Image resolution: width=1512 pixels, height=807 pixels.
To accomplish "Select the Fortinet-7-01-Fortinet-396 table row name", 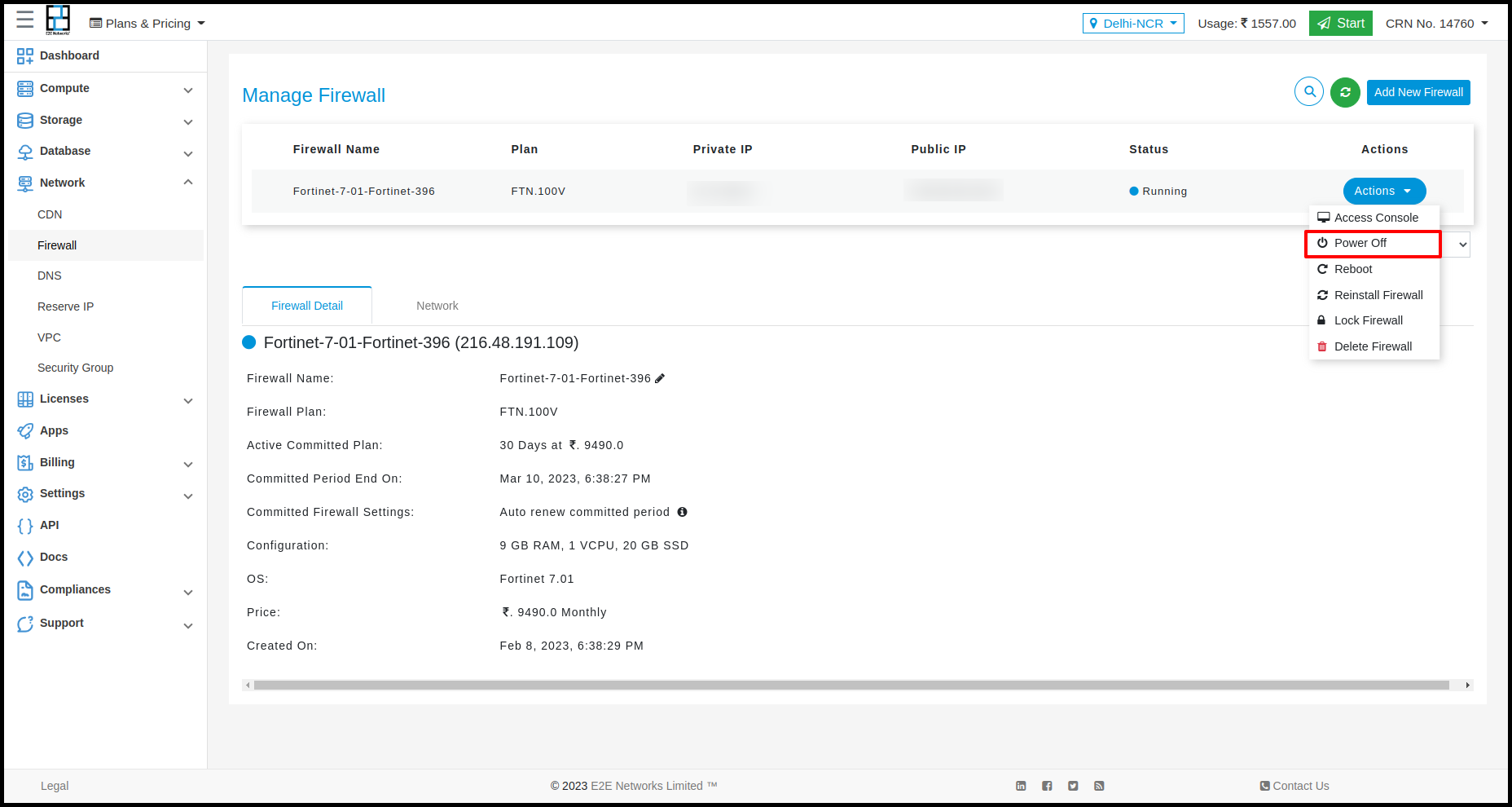I will 363,192.
